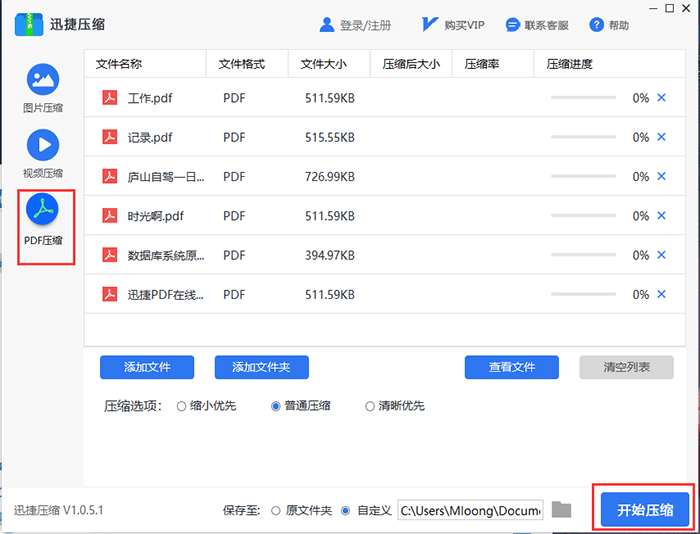Click the PDF icon of 记录.pdf
The height and width of the screenshot is (534, 700).
coord(110,137)
